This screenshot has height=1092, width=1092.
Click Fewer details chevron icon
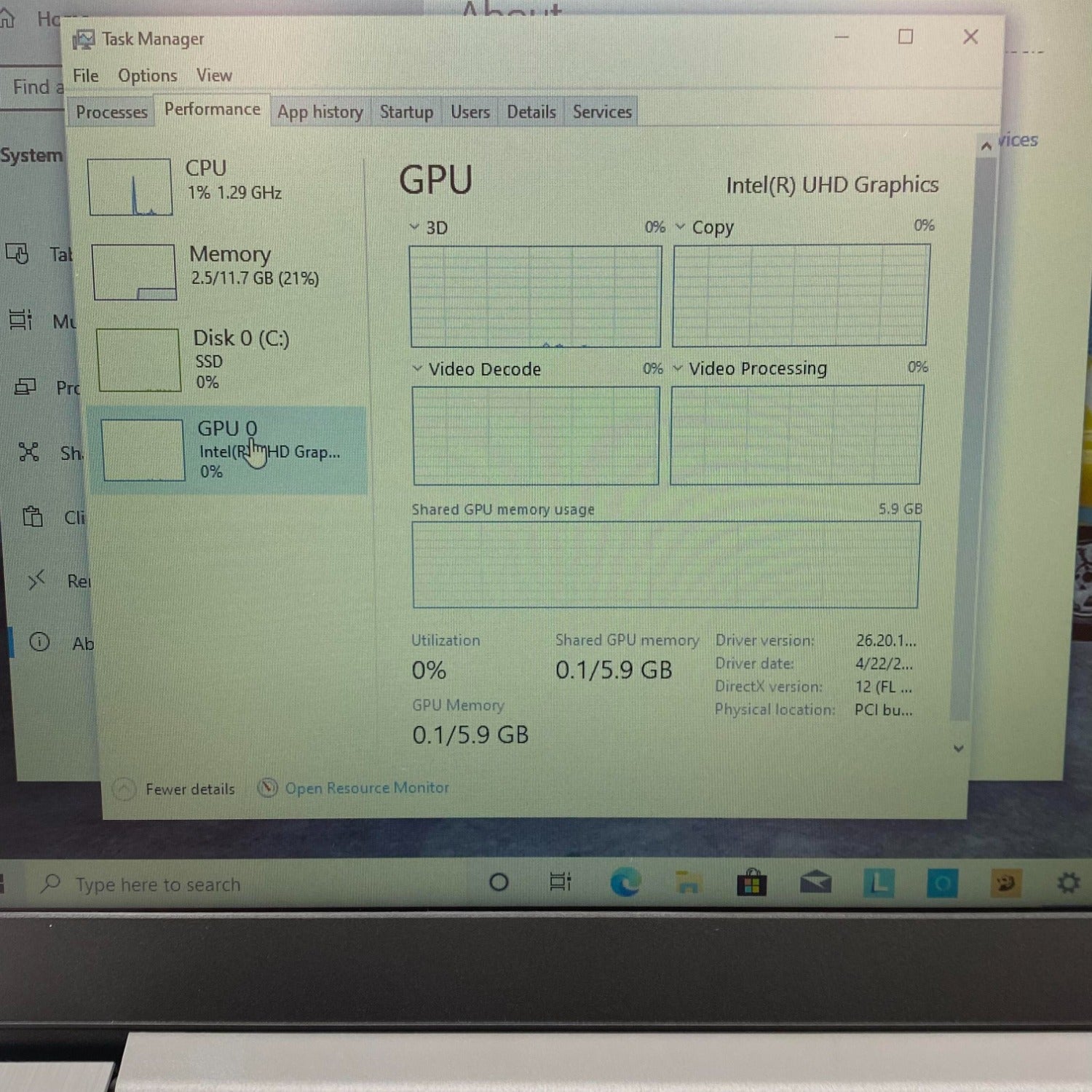point(124,789)
